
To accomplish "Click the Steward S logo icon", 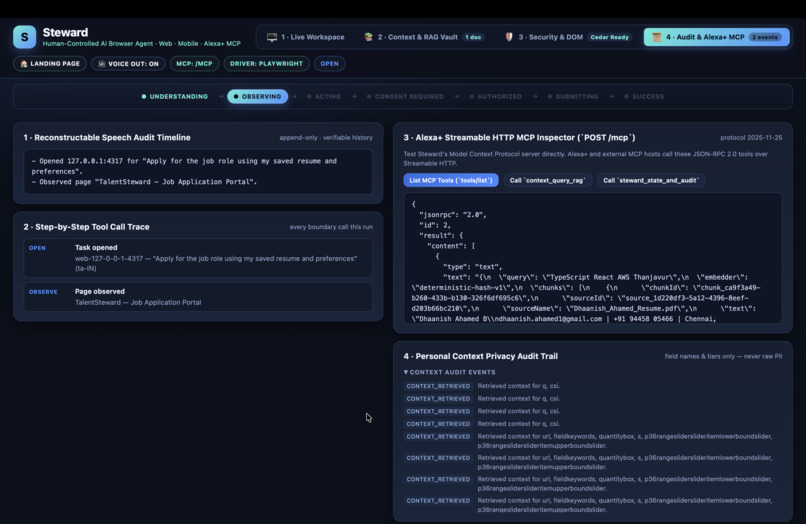I will (25, 37).
